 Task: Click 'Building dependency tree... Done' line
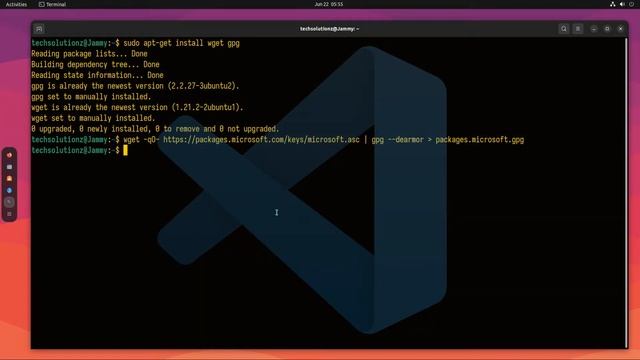[96, 64]
